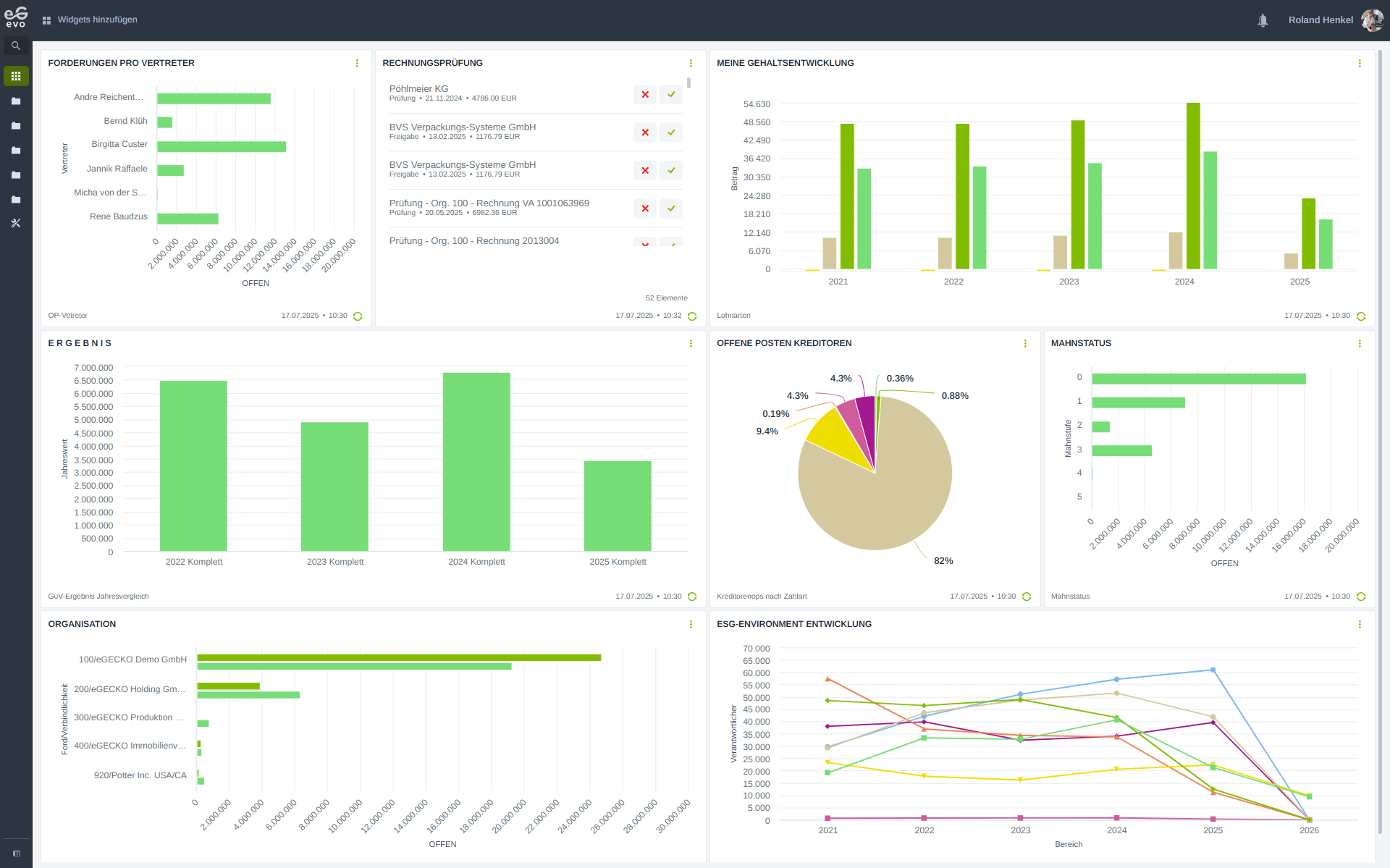Open options menu of Ergebnis widget

pyautogui.click(x=691, y=344)
